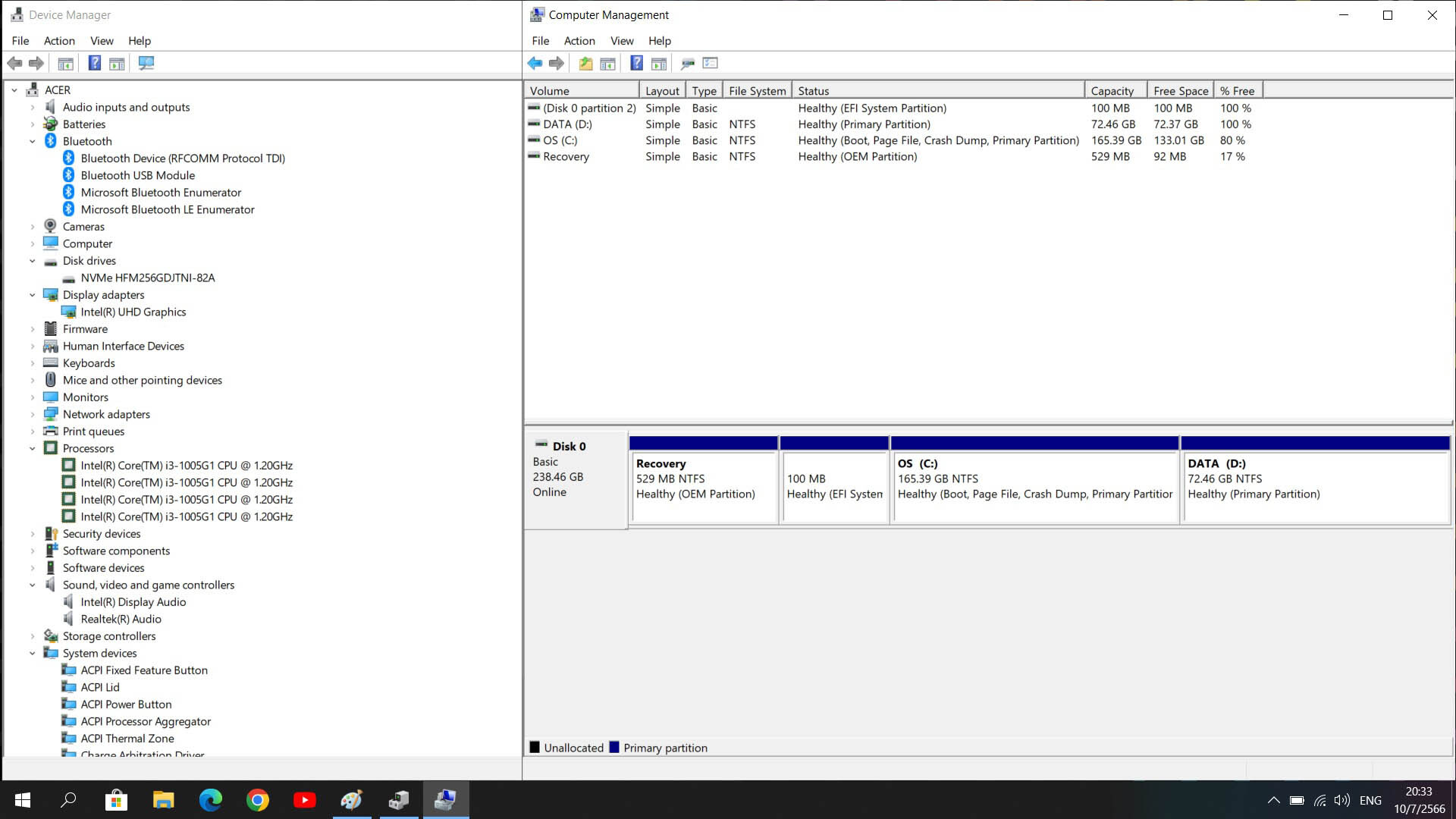Image resolution: width=1456 pixels, height=819 pixels.
Task: Click the volume icon in system tray
Action: tap(1342, 800)
